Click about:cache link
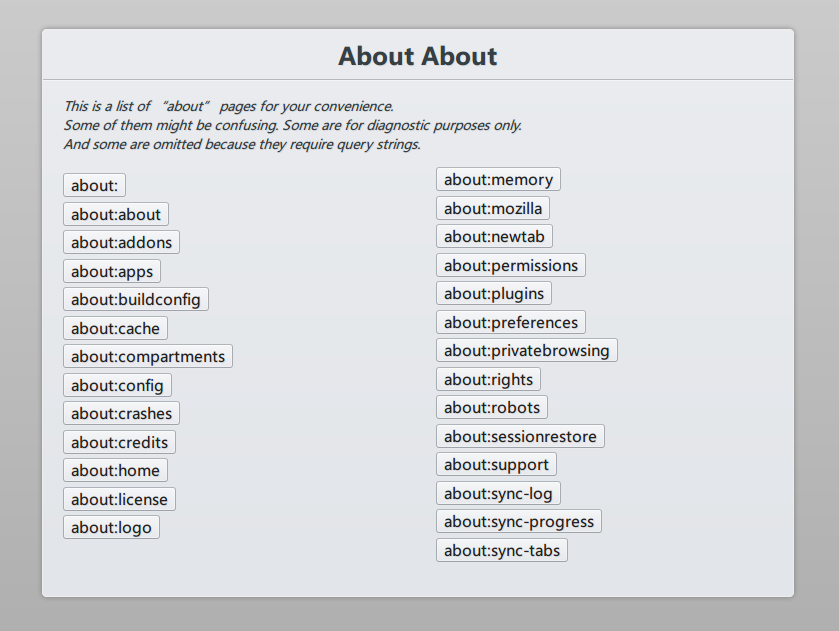 coord(115,328)
